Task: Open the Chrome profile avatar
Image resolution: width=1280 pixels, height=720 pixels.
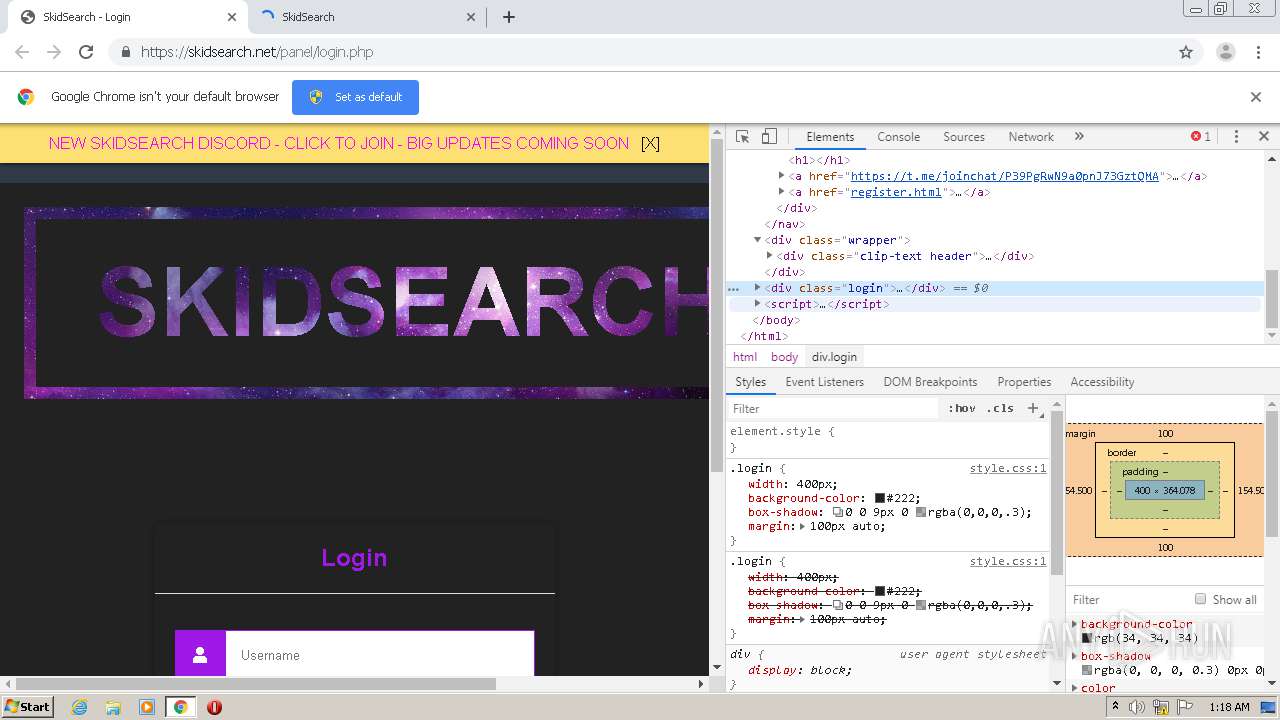Action: pos(1225,52)
